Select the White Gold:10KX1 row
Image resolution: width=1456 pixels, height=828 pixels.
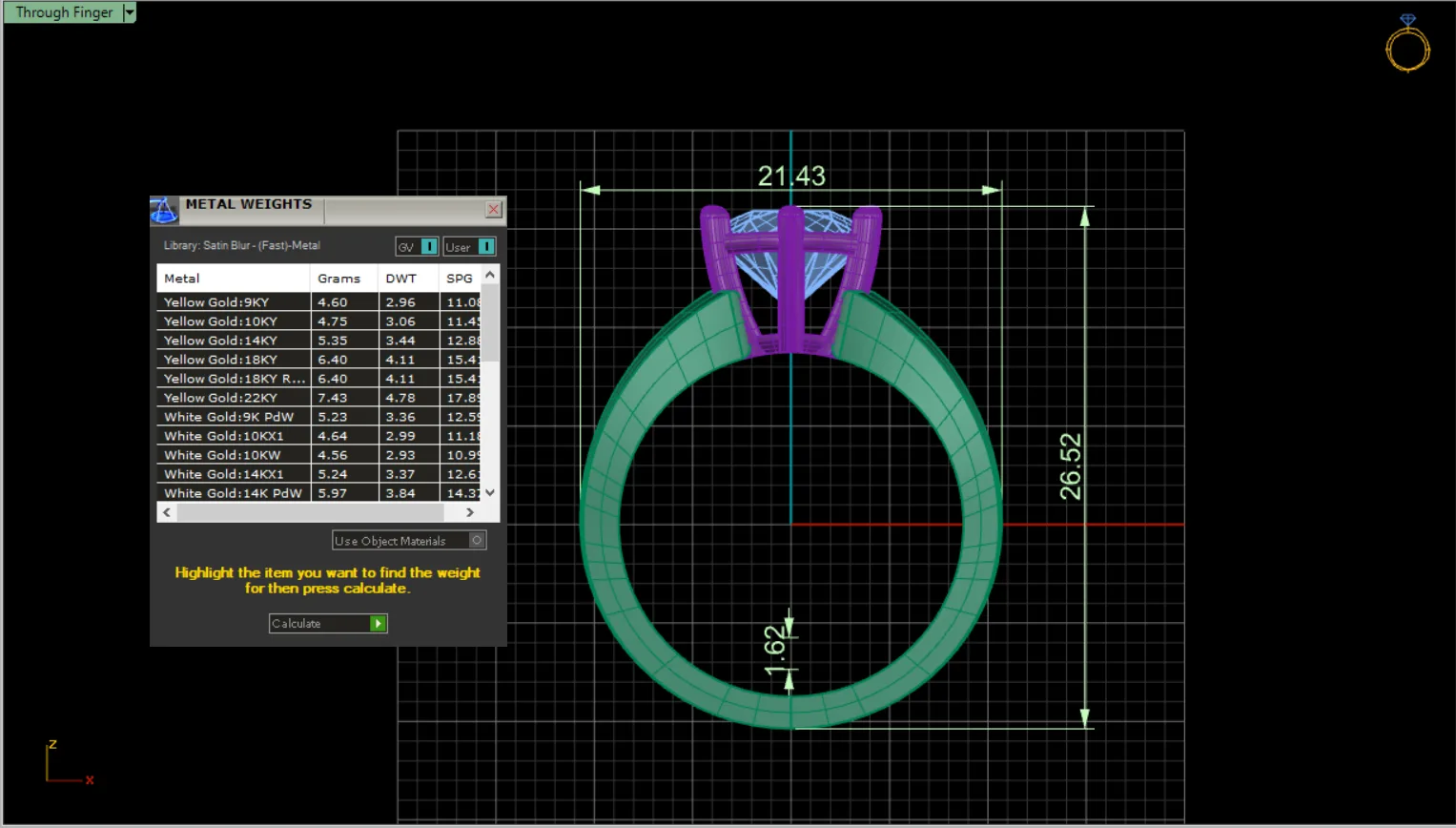(318, 436)
